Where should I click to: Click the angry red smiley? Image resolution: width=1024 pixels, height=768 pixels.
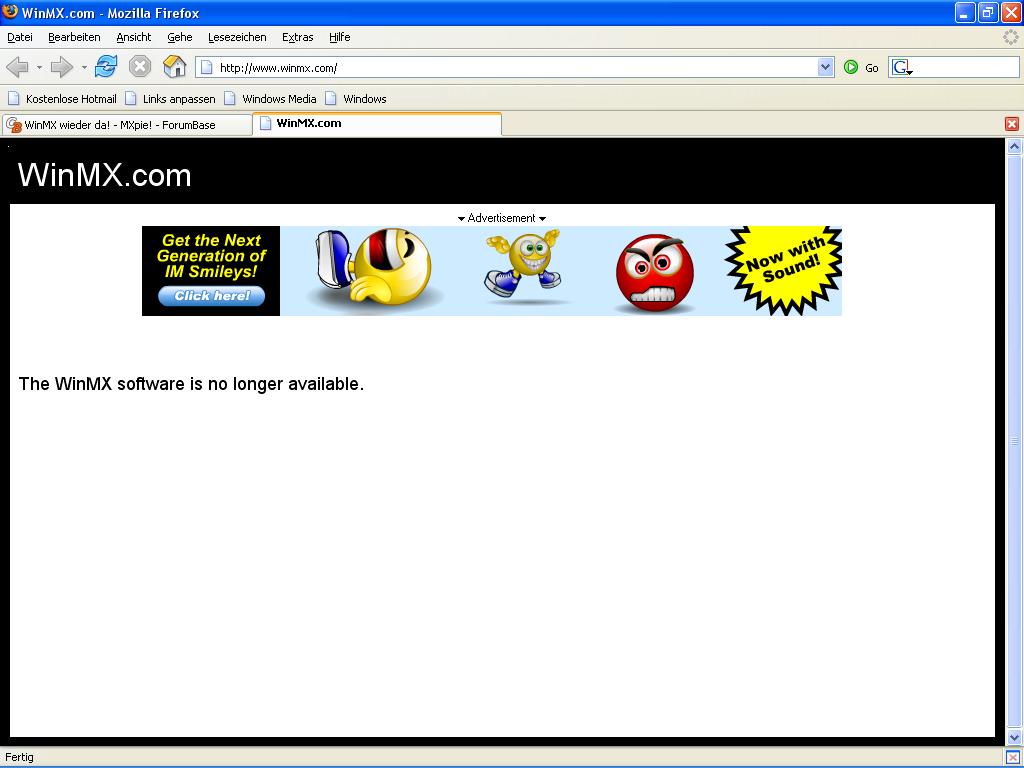tap(654, 272)
